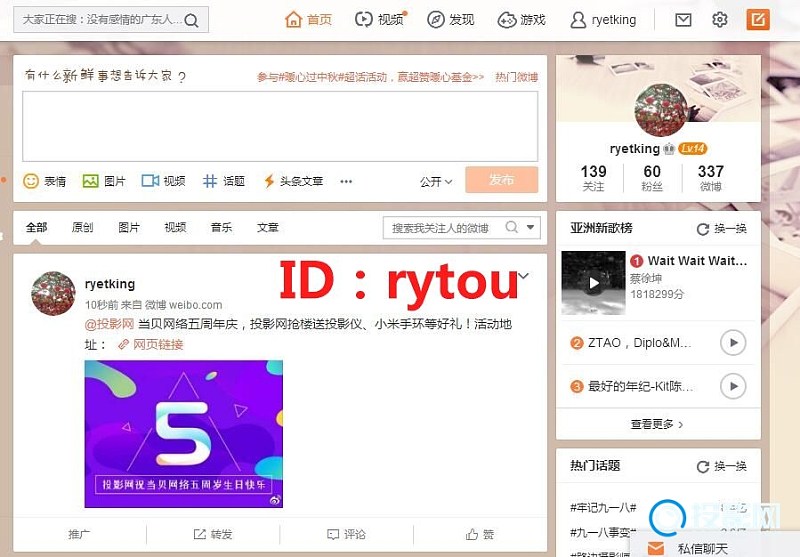The height and width of the screenshot is (557, 800).
Task: Open the Lv.14 level badge
Action: coord(692,148)
